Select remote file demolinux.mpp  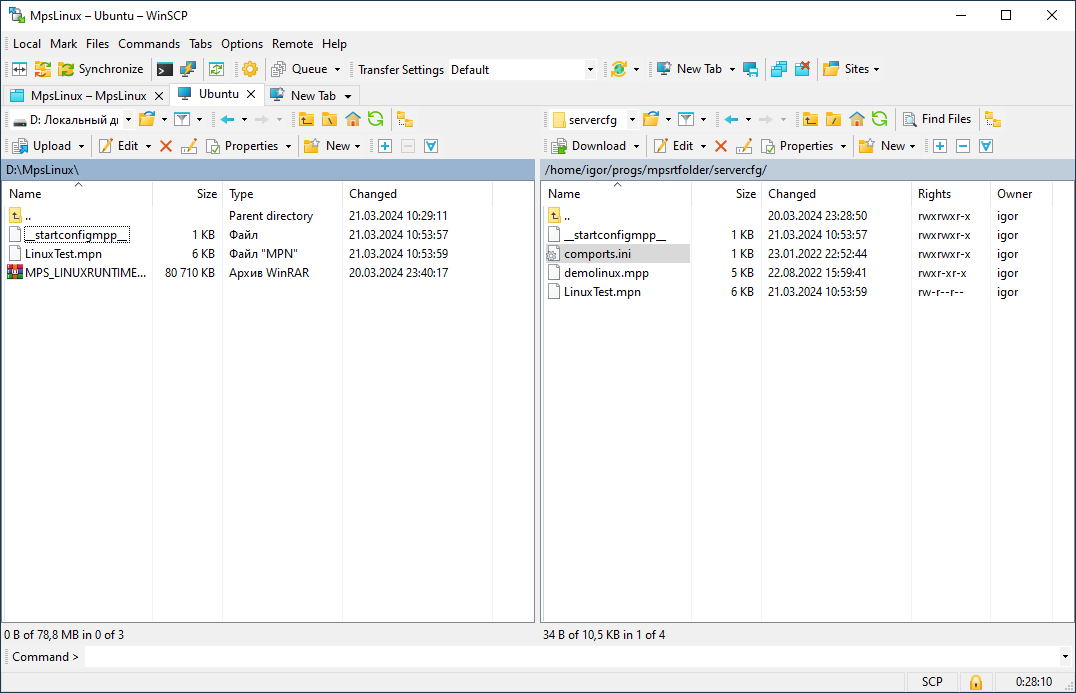[x=606, y=273]
